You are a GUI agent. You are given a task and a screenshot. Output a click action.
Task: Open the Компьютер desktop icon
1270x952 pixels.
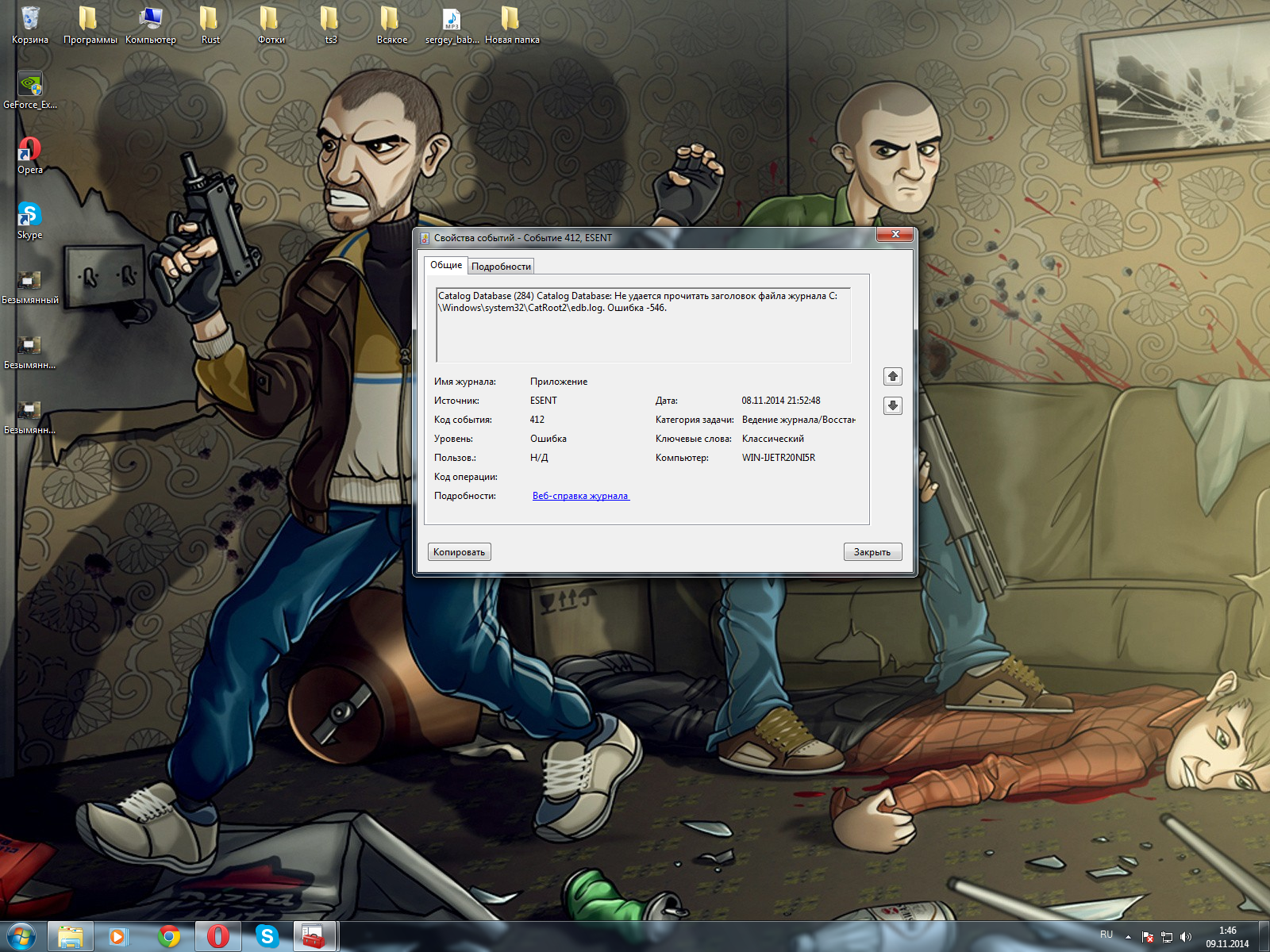tap(151, 24)
